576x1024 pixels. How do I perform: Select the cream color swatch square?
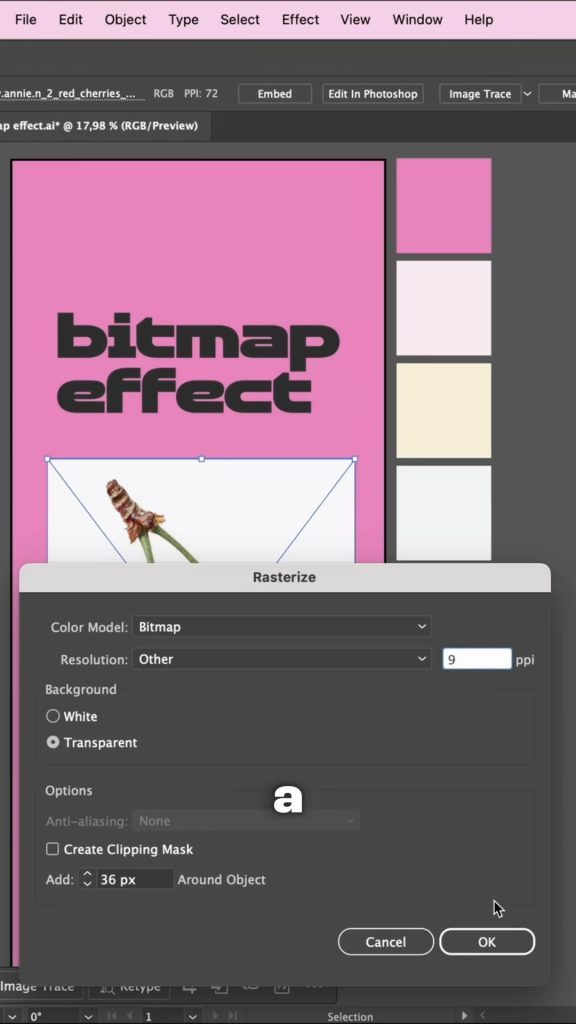click(x=444, y=411)
